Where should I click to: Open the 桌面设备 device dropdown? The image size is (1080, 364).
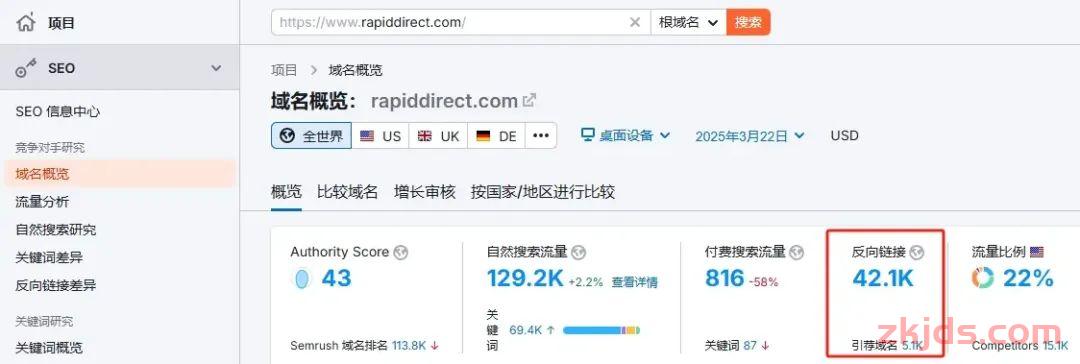[x=625, y=135]
